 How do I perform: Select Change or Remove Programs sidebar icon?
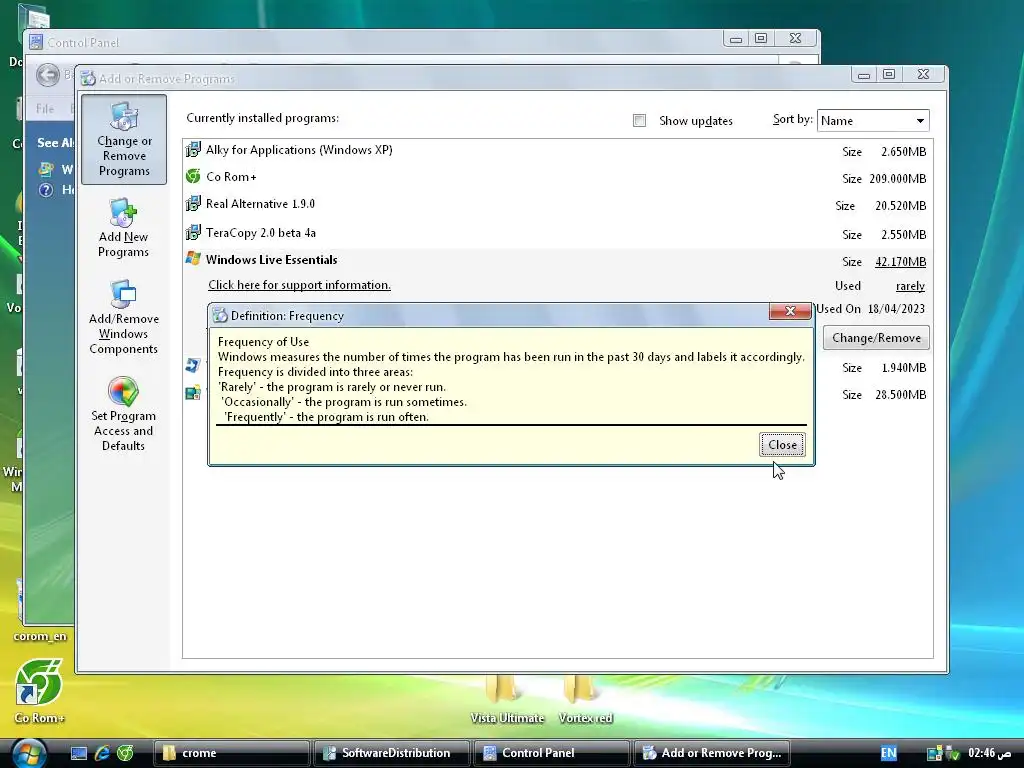pyautogui.click(x=123, y=140)
